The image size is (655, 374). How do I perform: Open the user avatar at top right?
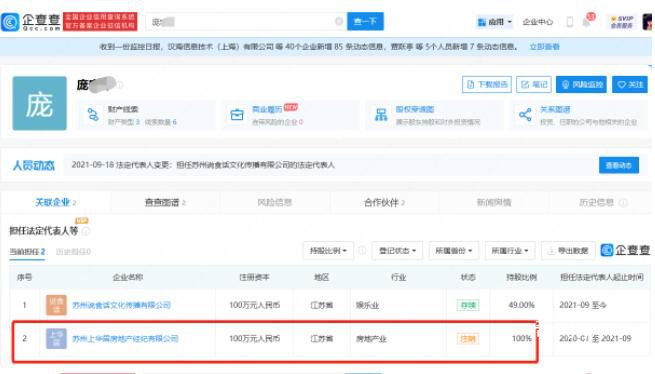pos(647,22)
